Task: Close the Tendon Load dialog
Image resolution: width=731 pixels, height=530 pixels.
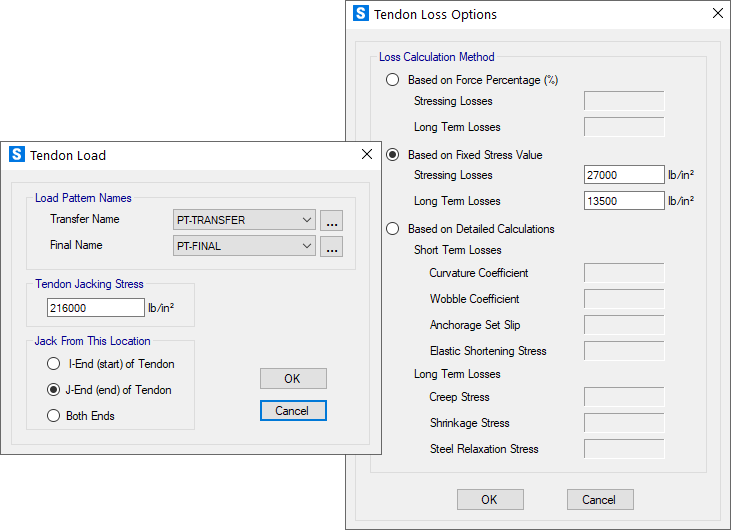Action: click(x=366, y=155)
